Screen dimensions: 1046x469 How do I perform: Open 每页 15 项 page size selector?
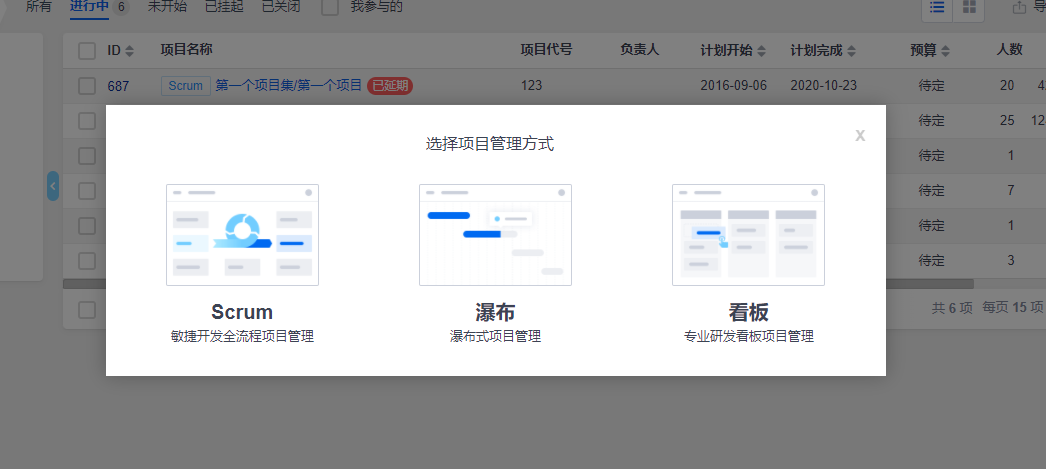pos(1013,308)
